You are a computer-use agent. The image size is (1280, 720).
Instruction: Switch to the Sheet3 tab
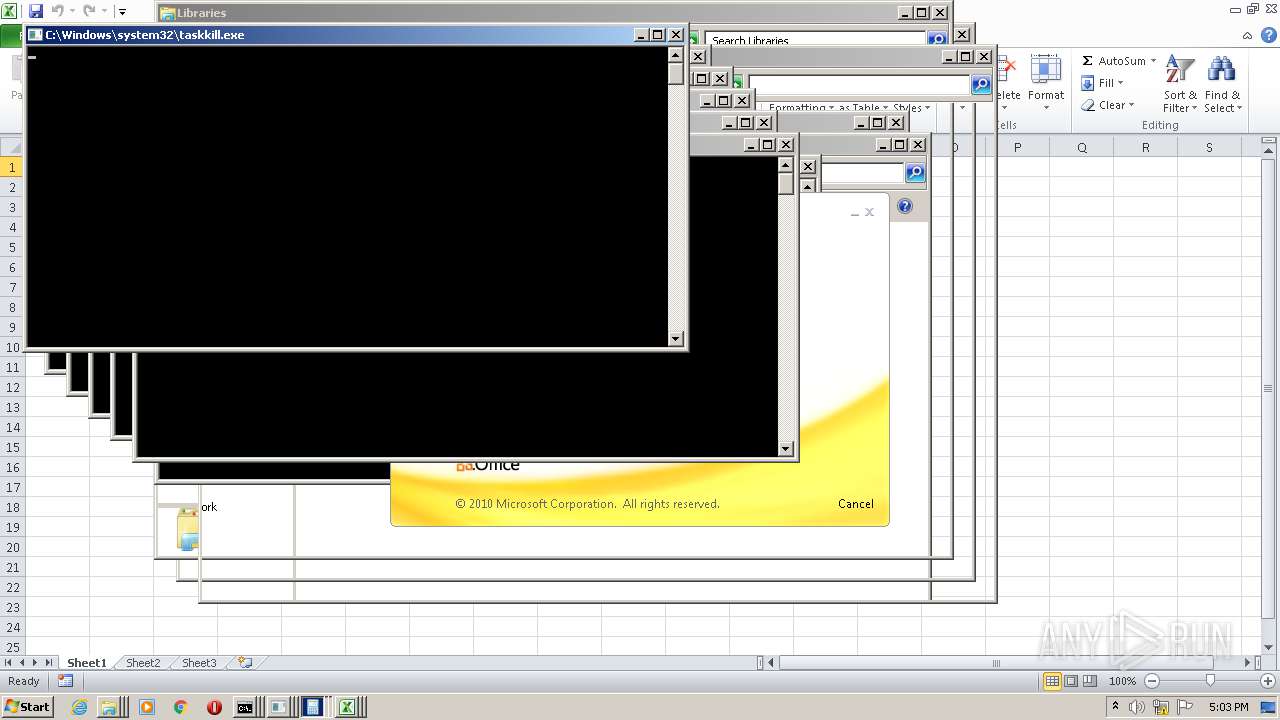[x=198, y=663]
